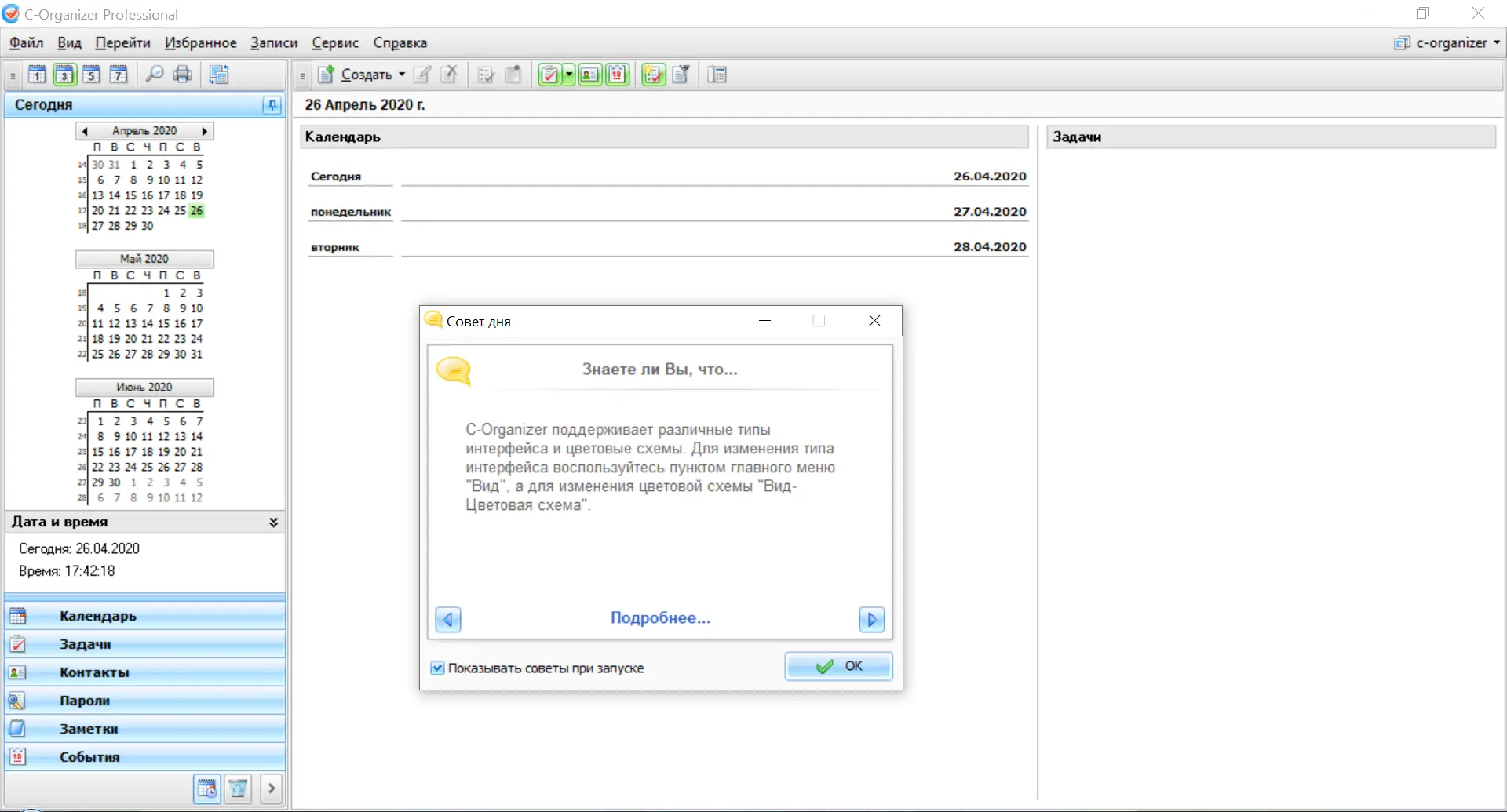
Task: Minimize the Совет дня dialog
Action: [x=764, y=321]
